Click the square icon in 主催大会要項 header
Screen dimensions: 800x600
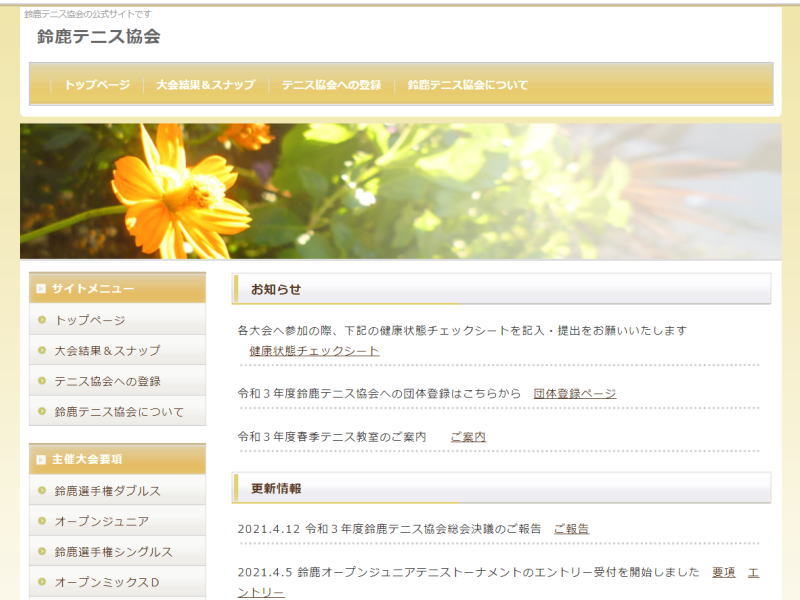click(x=41, y=460)
